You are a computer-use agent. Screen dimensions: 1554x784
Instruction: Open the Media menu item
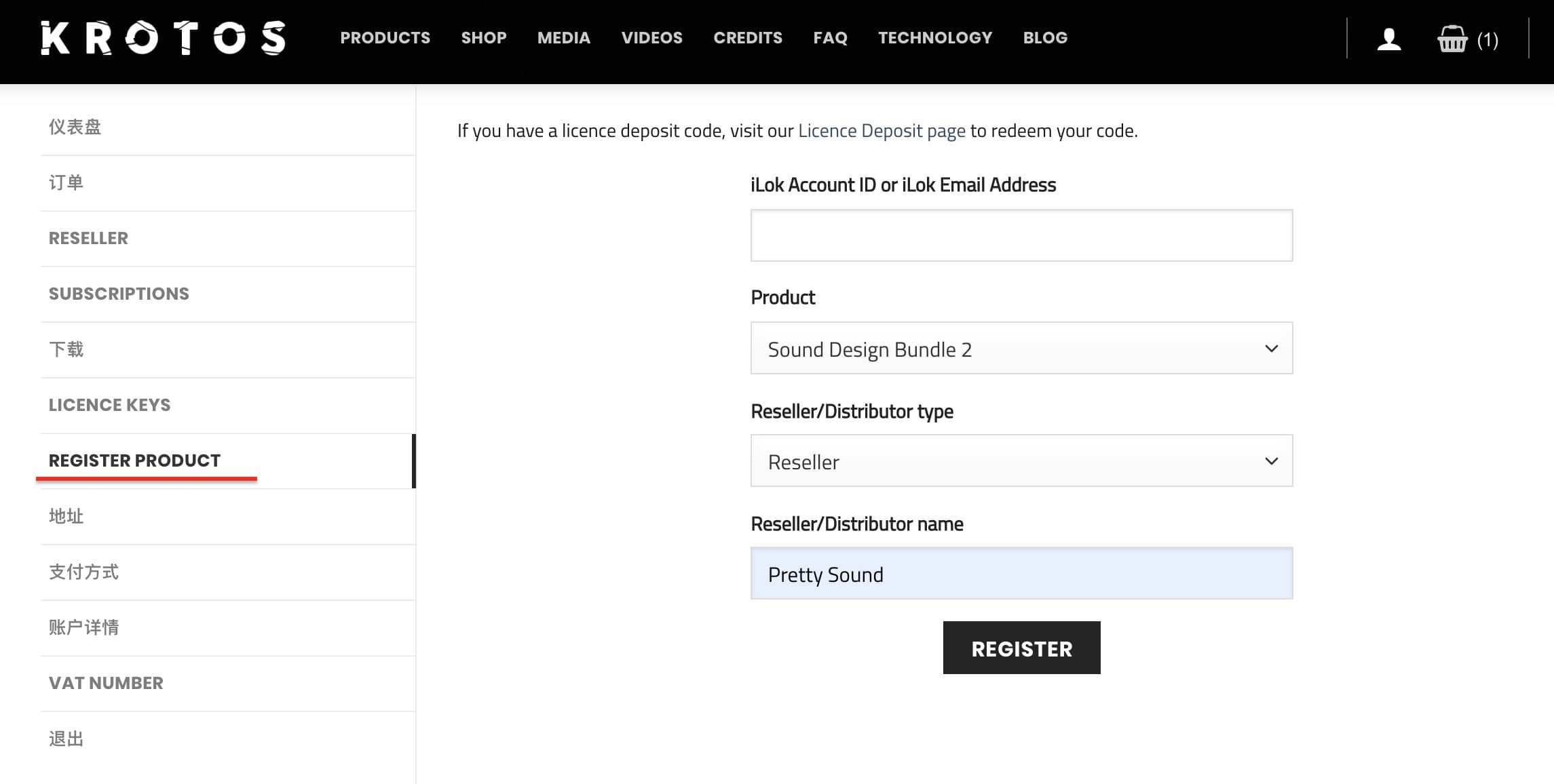[x=564, y=38]
